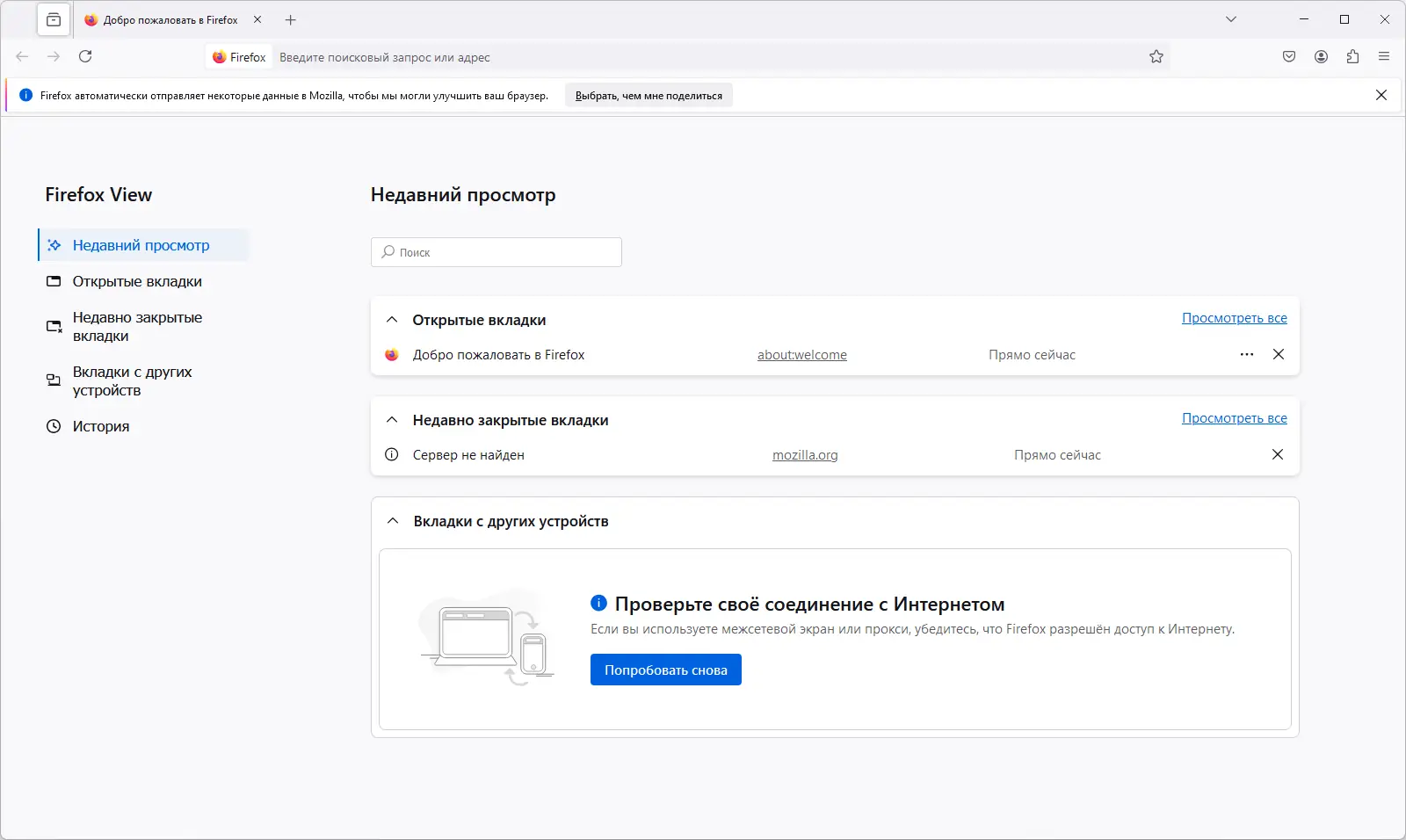The height and width of the screenshot is (840, 1406).
Task: Open the Firefox account icon
Action: pos(1321,56)
